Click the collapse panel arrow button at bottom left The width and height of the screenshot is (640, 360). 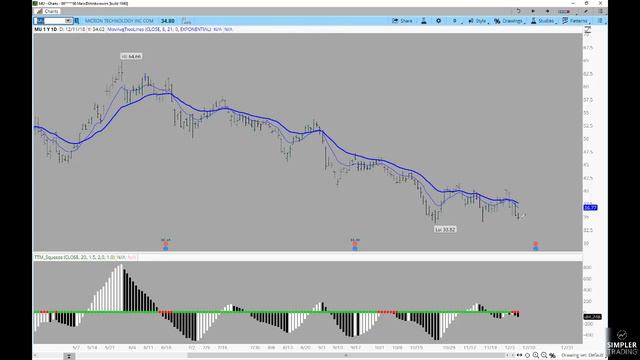coord(69,356)
